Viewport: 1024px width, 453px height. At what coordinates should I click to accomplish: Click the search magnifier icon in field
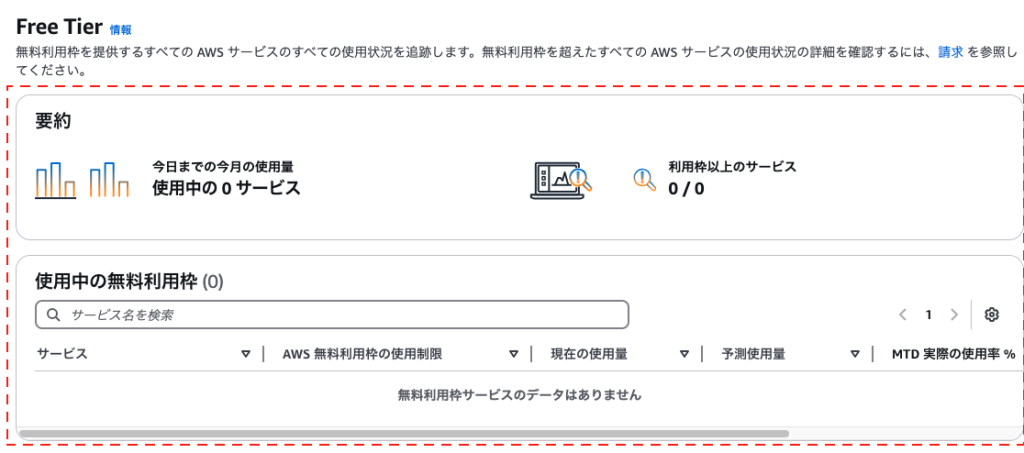click(x=54, y=315)
